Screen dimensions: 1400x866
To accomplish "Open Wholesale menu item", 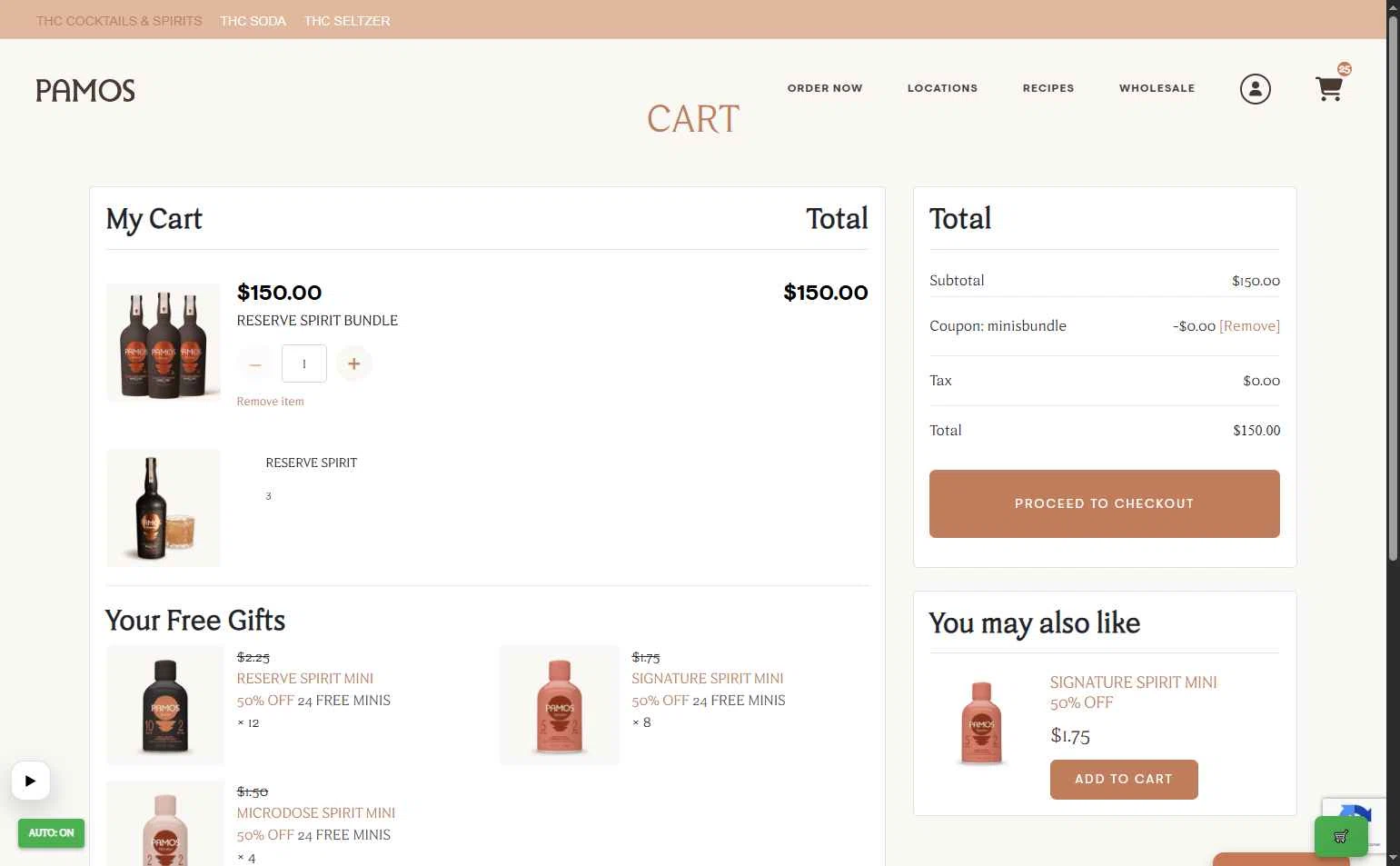I will pyautogui.click(x=1157, y=88).
